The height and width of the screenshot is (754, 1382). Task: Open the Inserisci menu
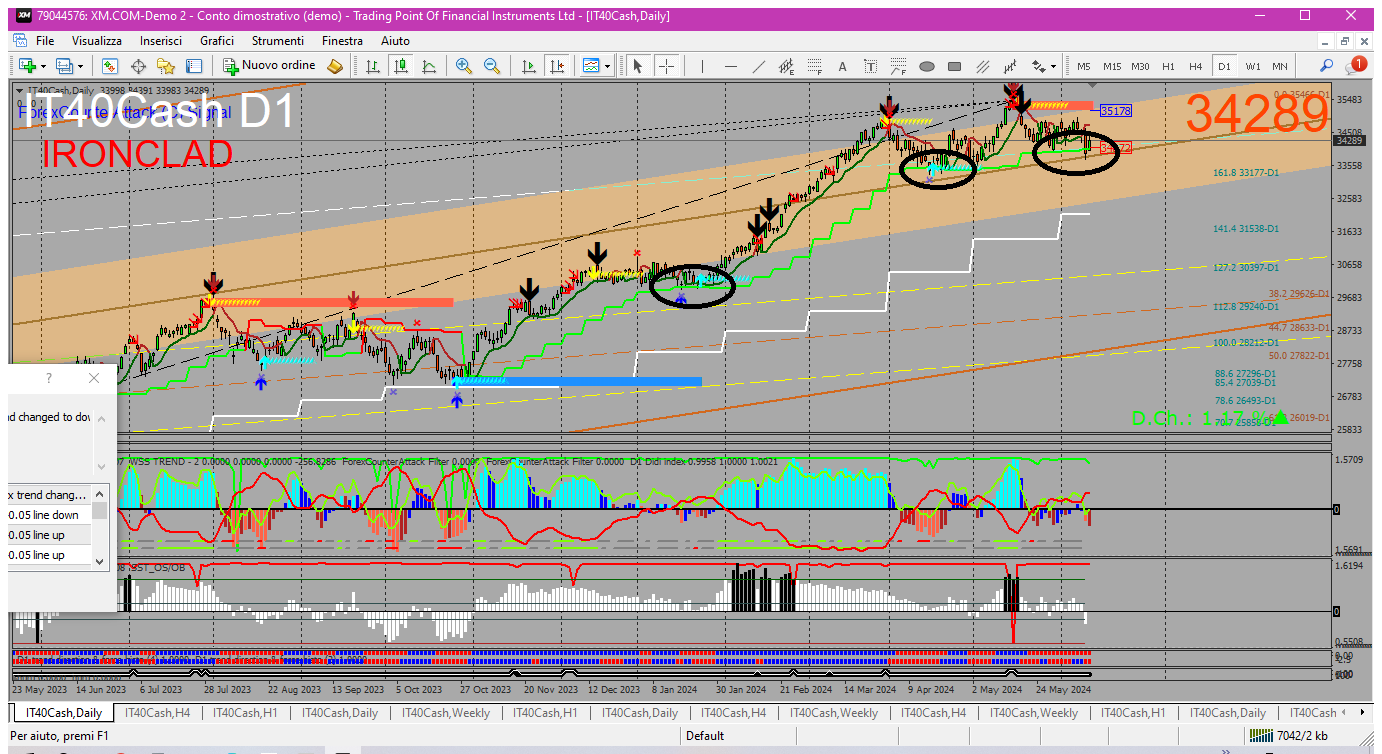tap(161, 41)
